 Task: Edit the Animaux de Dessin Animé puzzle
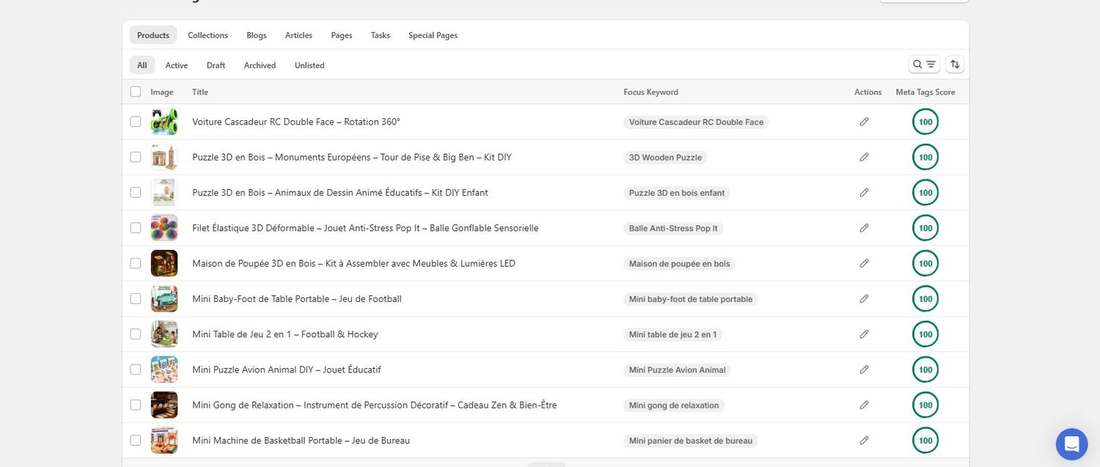(x=864, y=193)
